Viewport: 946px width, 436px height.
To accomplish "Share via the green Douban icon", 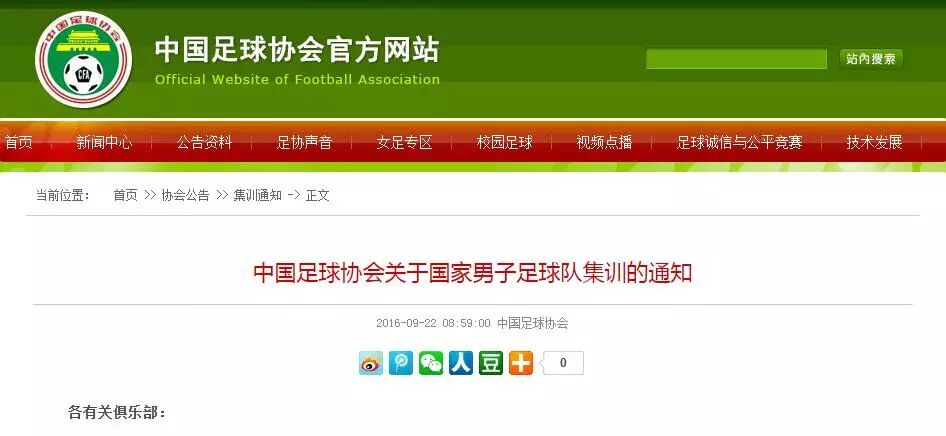I will pyautogui.click(x=491, y=363).
